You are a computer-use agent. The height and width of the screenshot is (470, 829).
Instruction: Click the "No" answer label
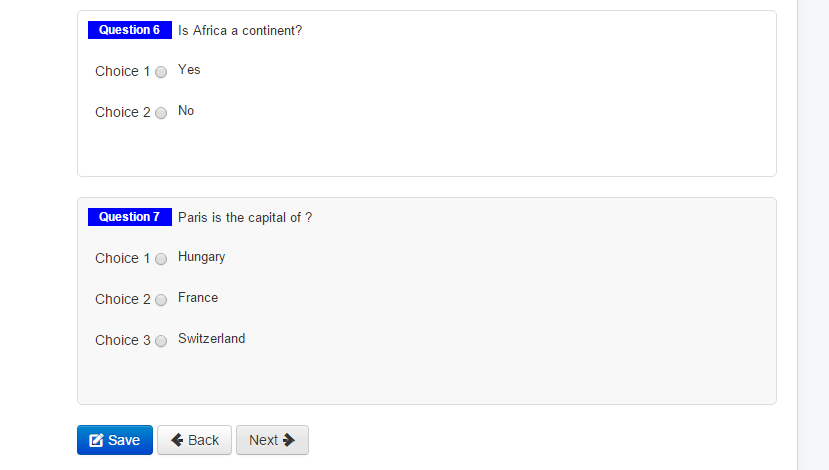coord(186,110)
